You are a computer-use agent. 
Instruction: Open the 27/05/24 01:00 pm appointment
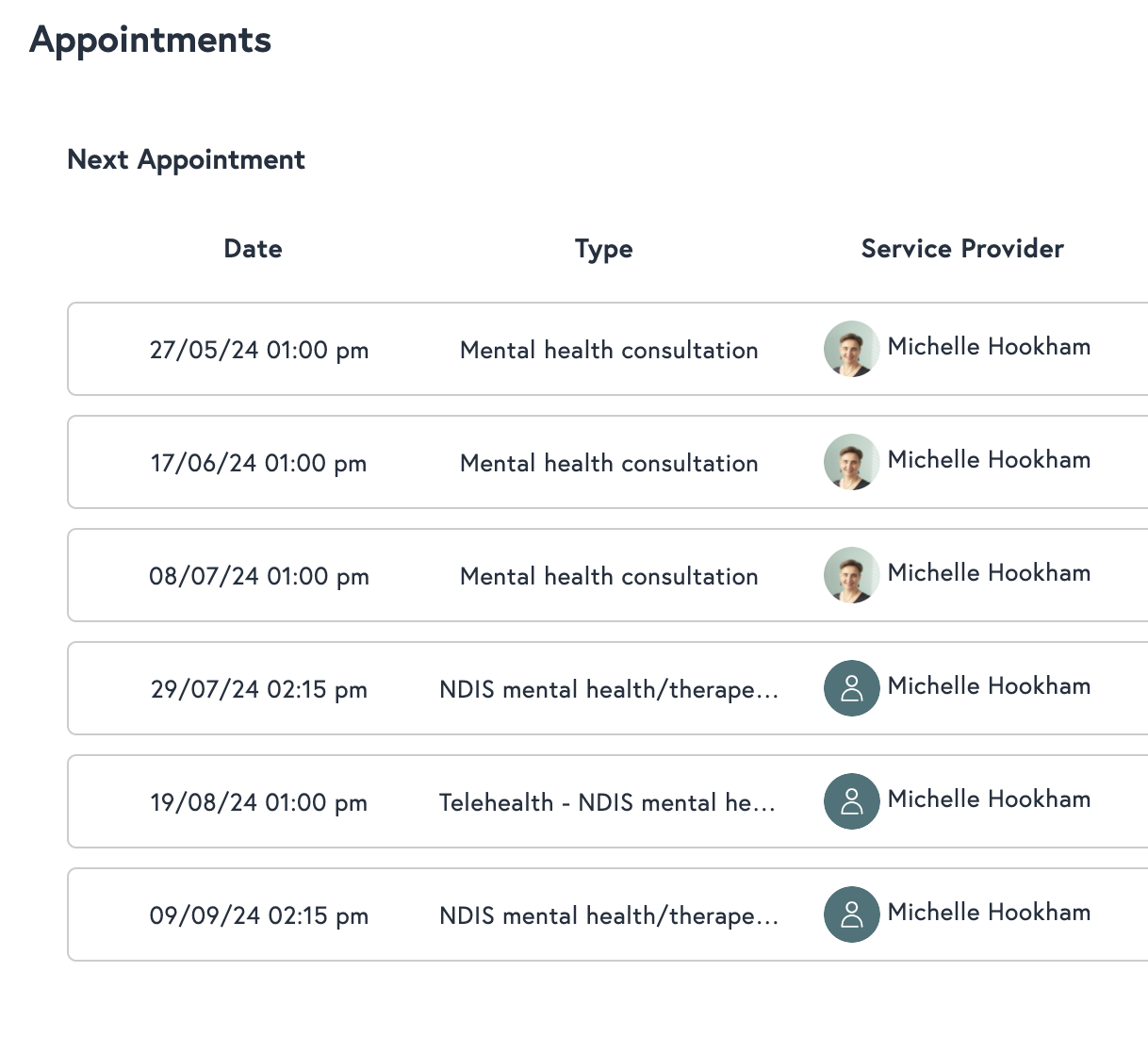(x=259, y=350)
